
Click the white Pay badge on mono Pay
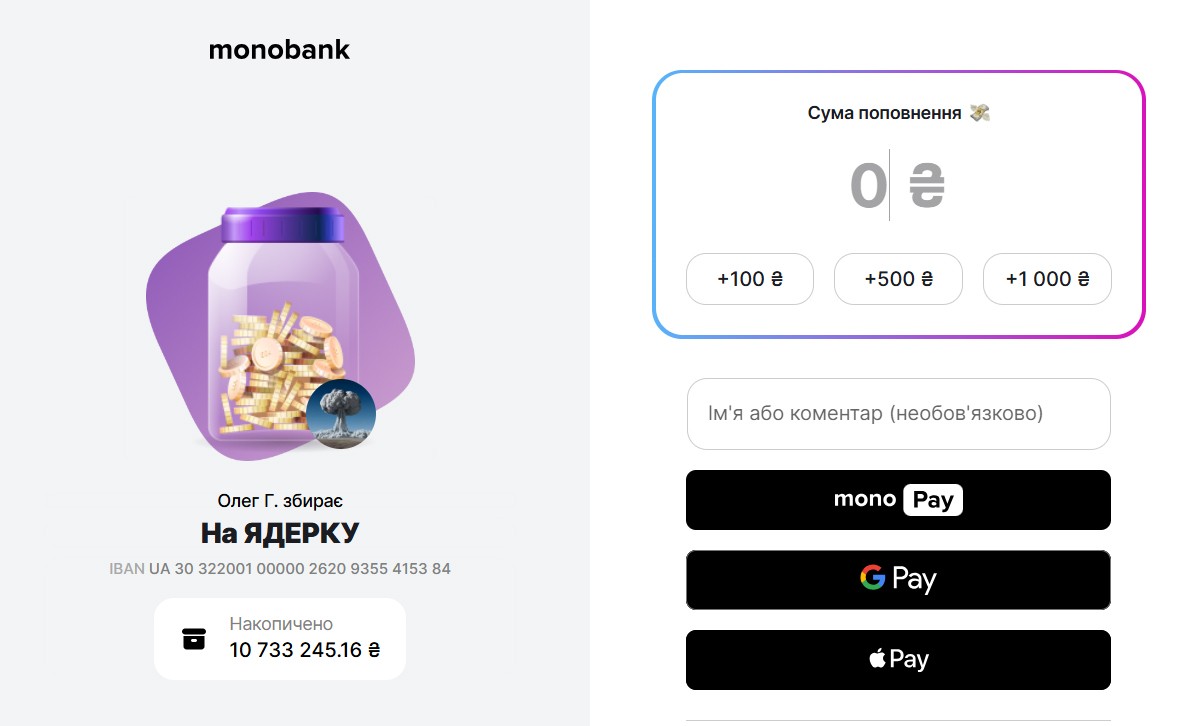click(932, 499)
